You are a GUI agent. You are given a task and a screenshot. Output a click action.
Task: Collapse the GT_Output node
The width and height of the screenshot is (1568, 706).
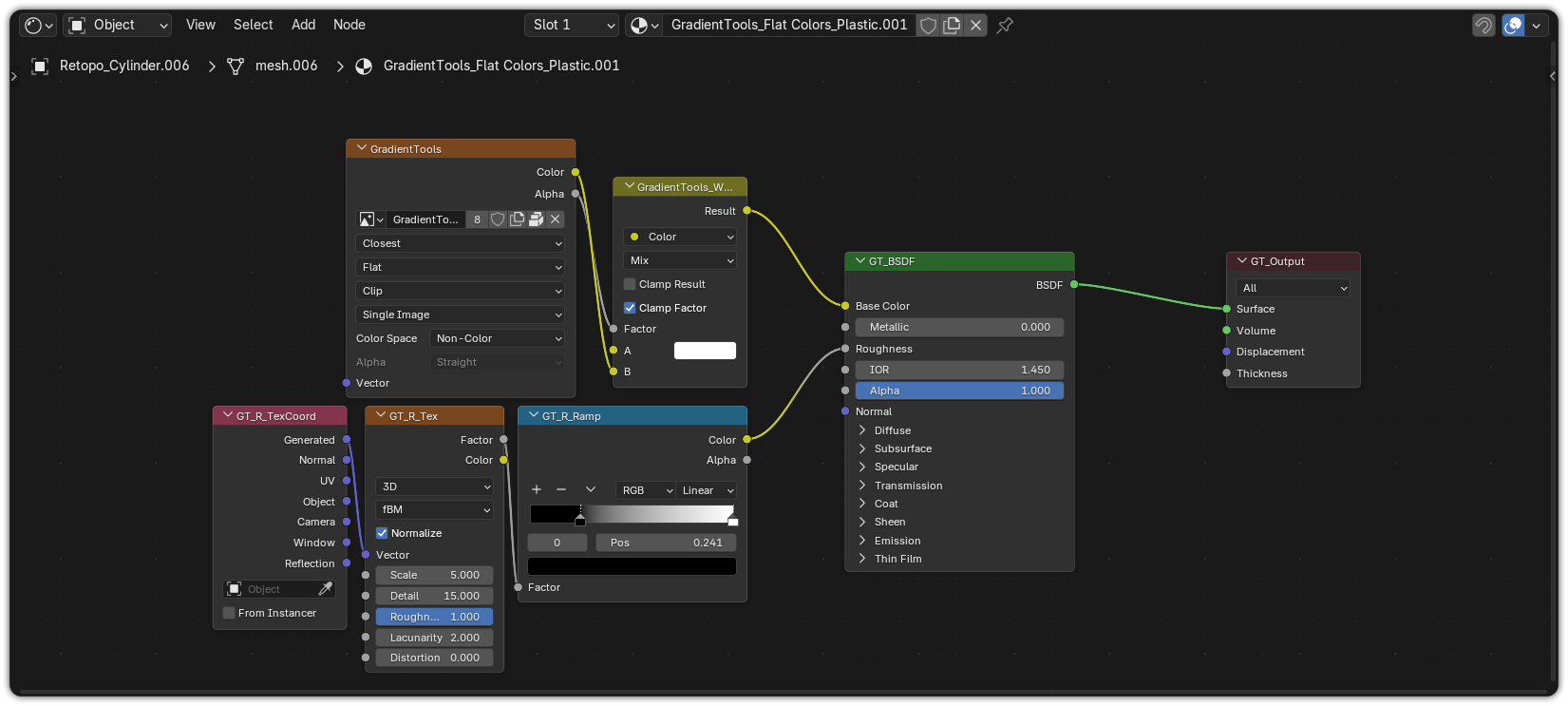(1242, 260)
